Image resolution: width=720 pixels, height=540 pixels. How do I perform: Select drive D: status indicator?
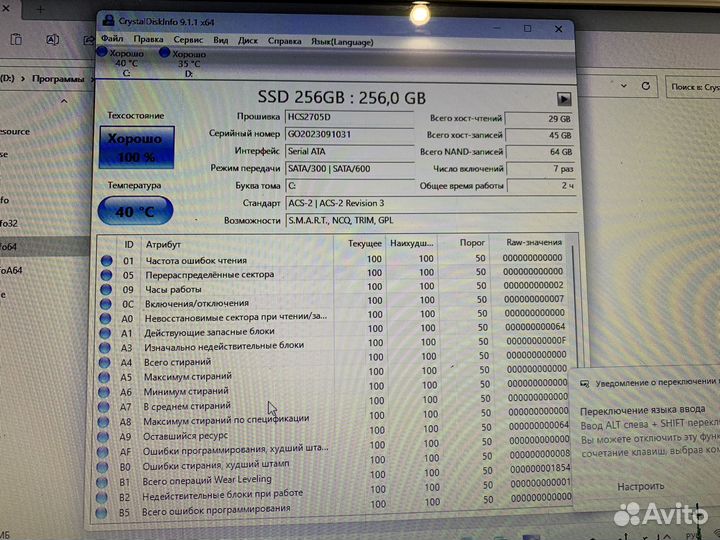[x=183, y=63]
